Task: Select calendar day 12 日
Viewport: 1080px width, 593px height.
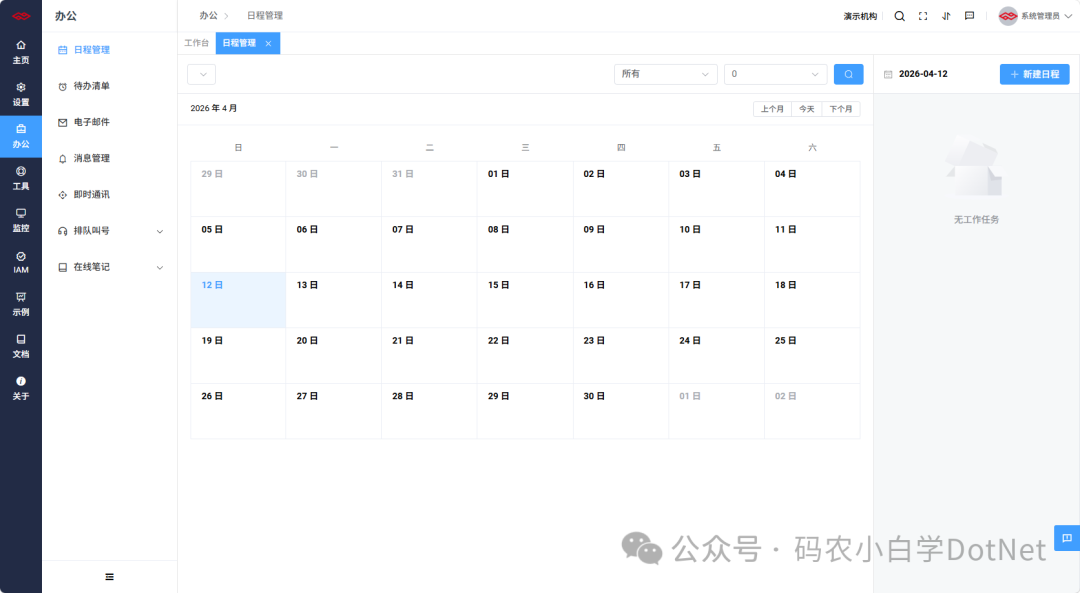Action: 238,300
